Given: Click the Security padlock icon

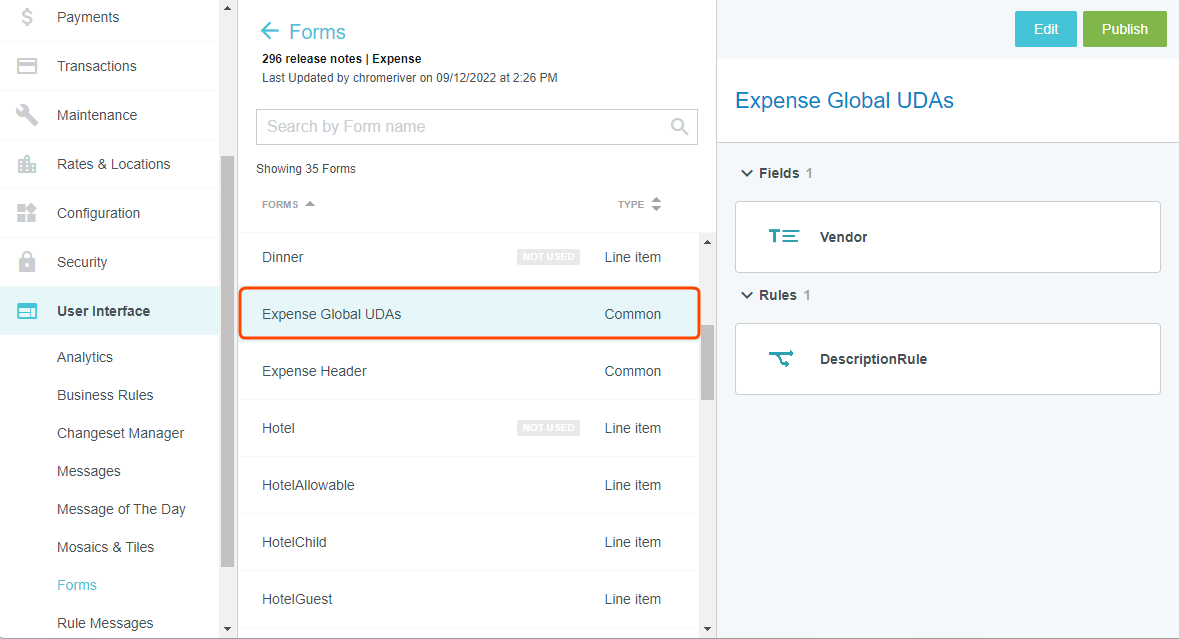Looking at the screenshot, I should 27,262.
